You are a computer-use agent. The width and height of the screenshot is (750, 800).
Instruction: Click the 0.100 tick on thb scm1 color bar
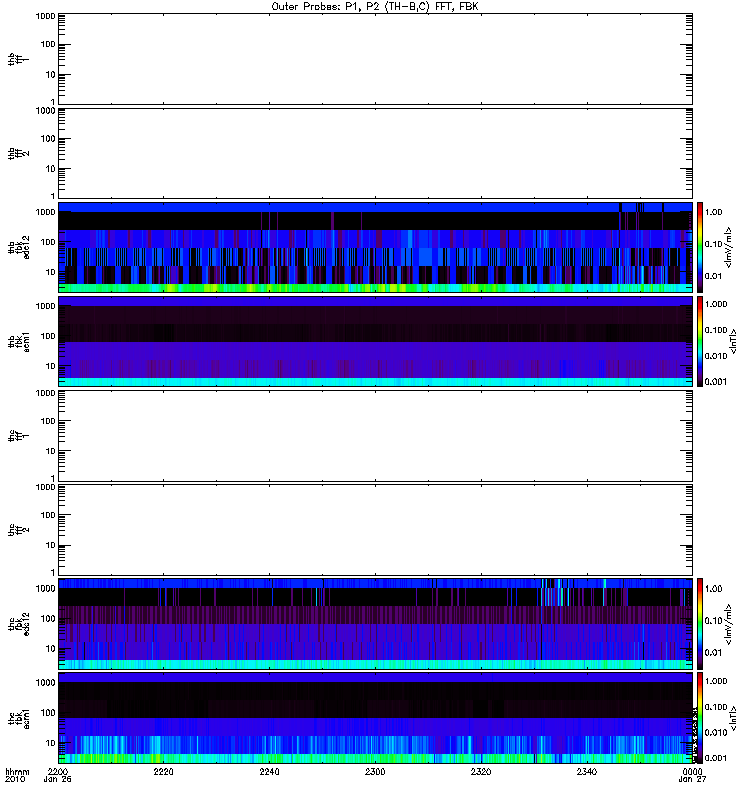[716, 330]
